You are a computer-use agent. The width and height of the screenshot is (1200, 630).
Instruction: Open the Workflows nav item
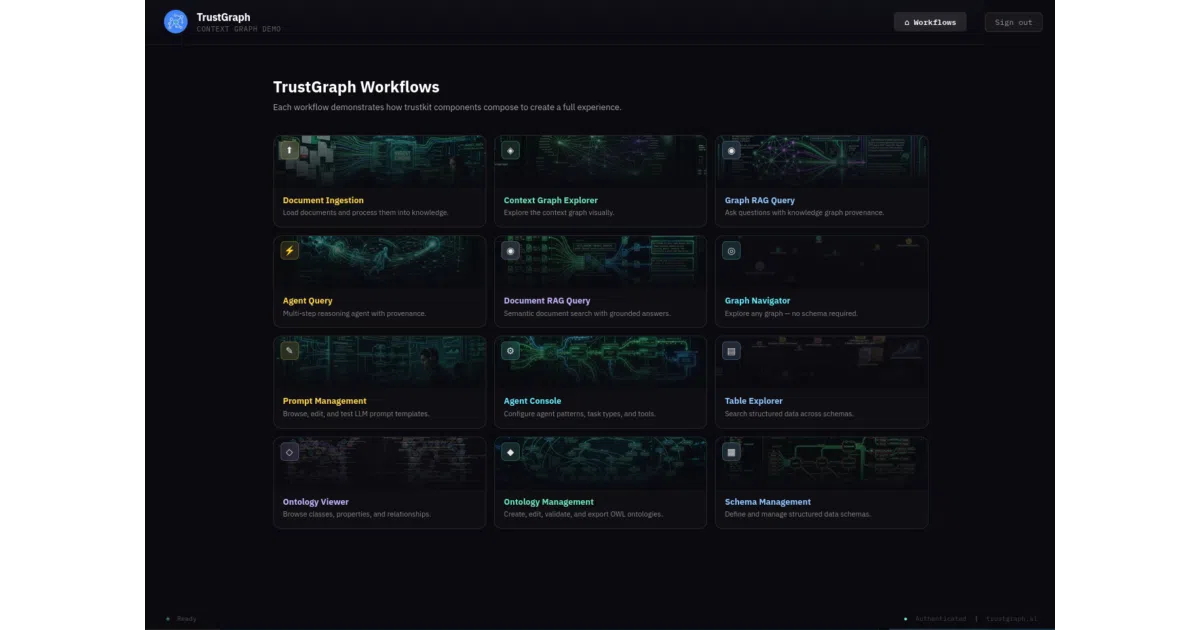pyautogui.click(x=930, y=22)
